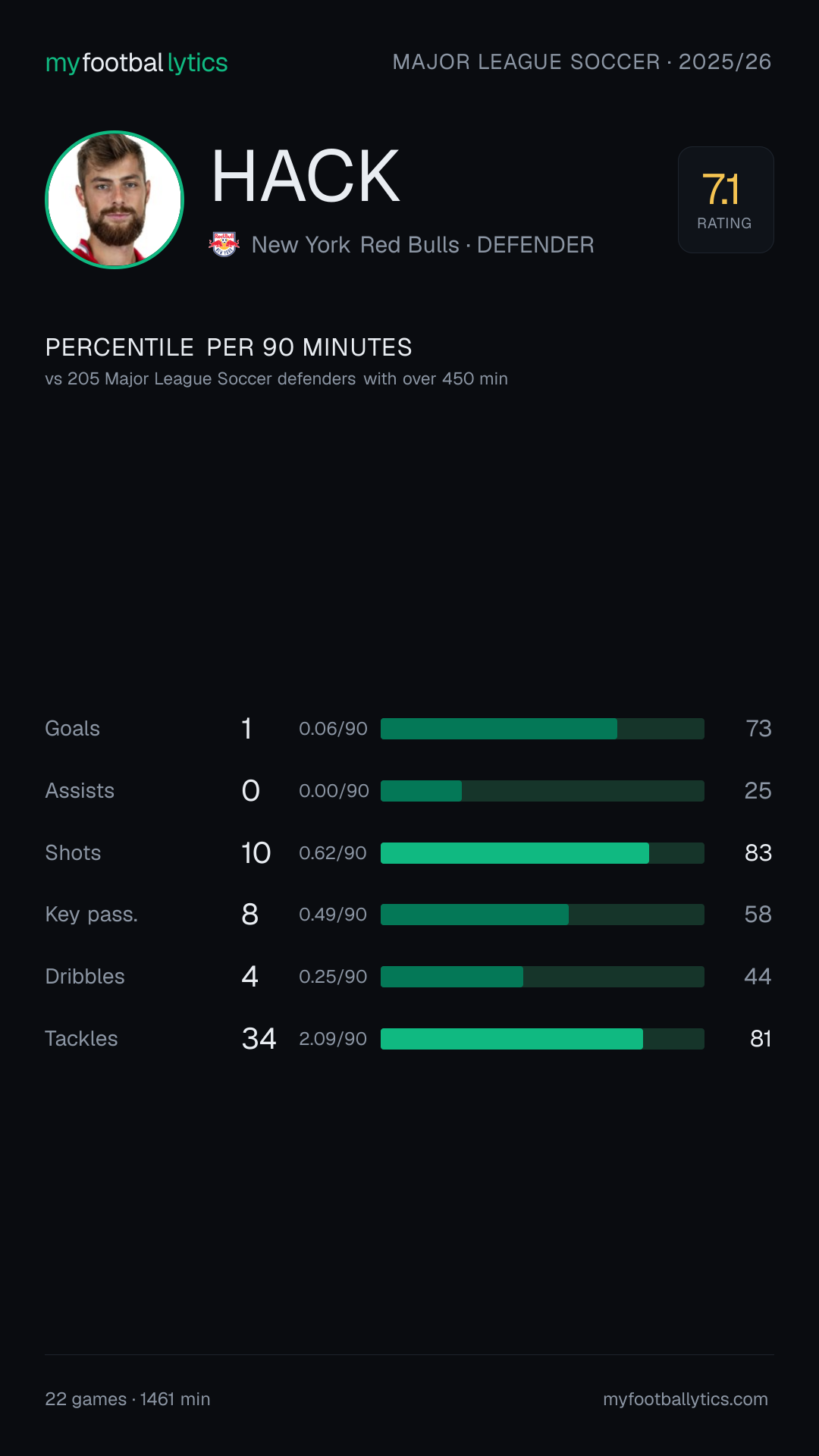
Task: Click the Dribbles percentile bar
Action: 542,977
